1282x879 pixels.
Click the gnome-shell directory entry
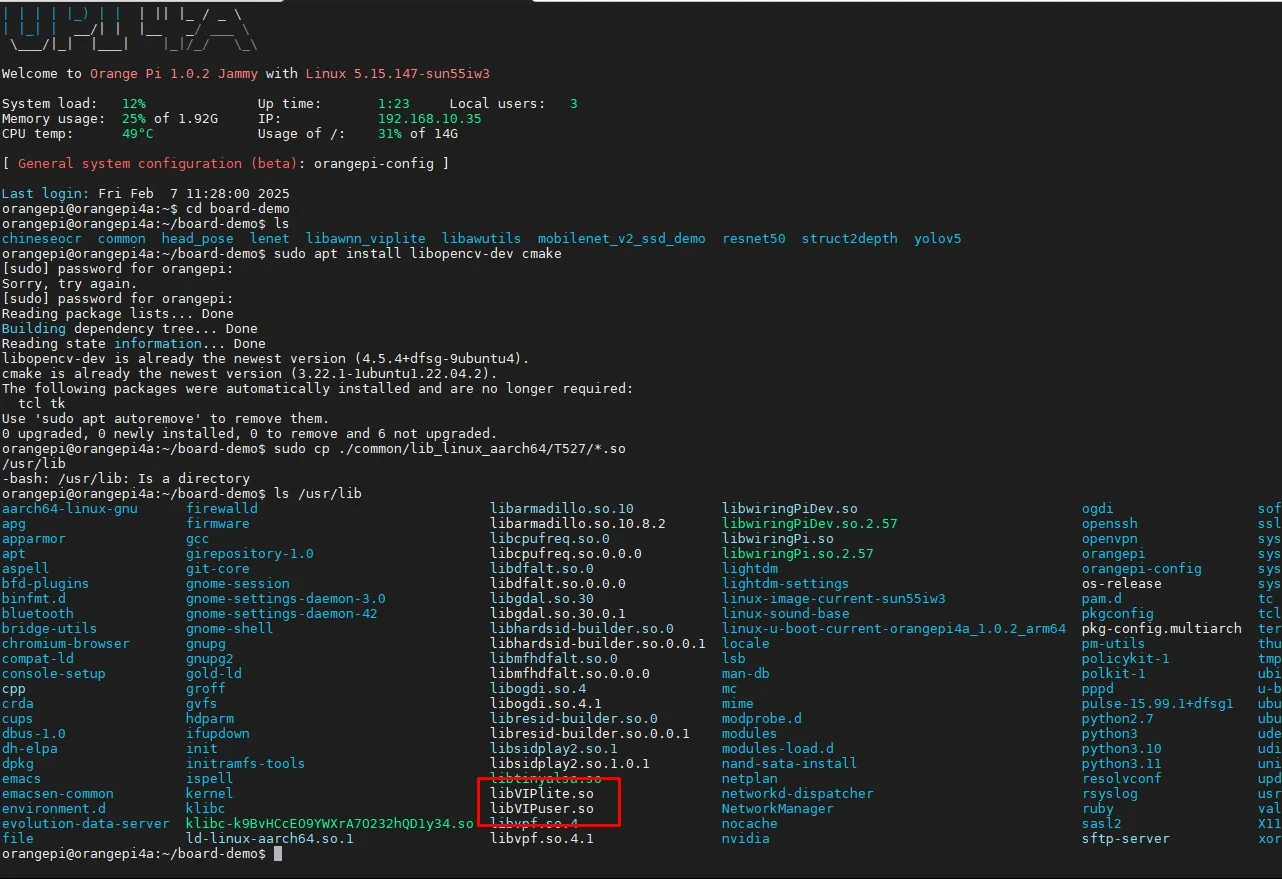(x=229, y=628)
